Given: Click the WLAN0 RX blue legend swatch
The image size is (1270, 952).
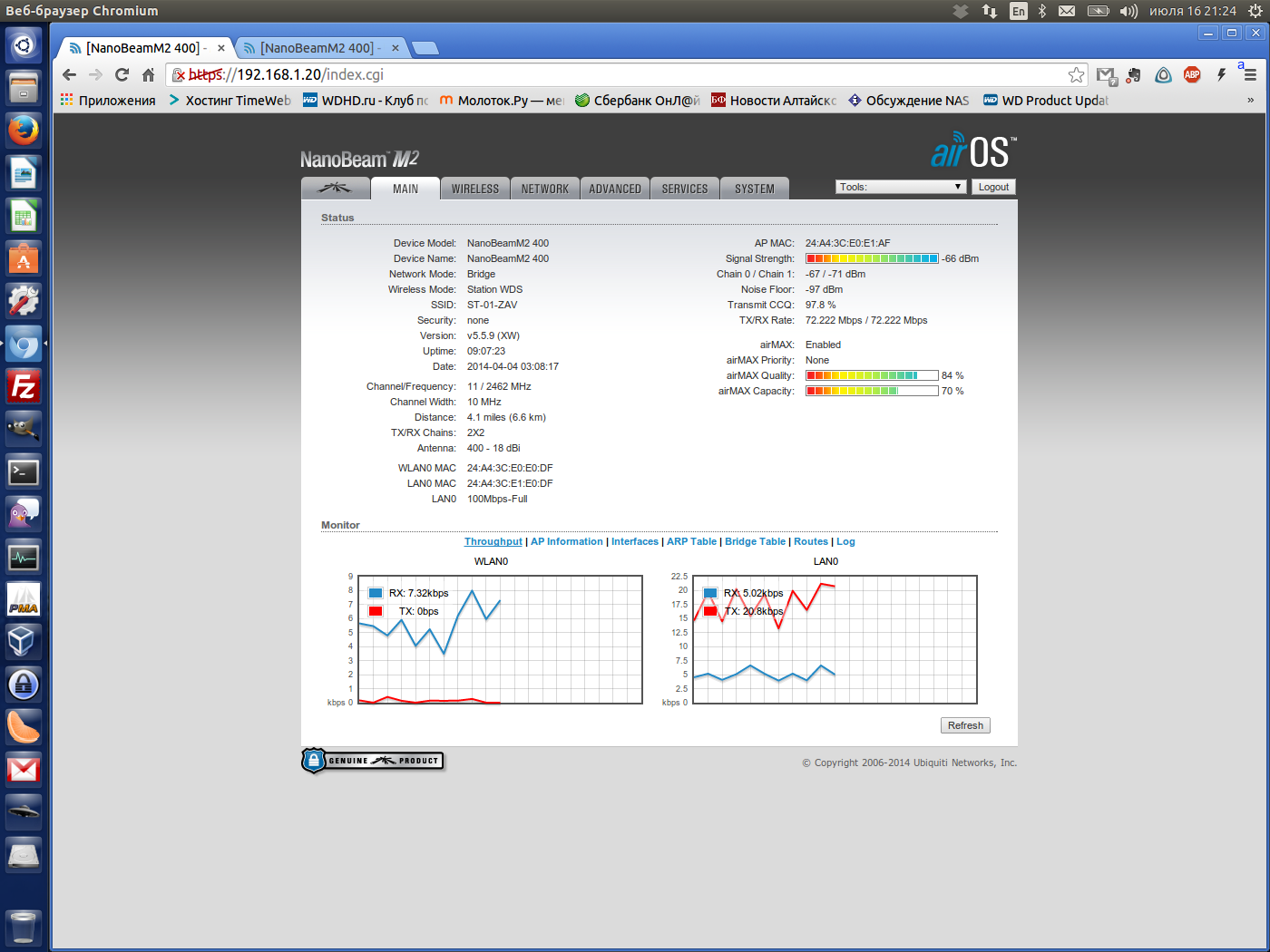Looking at the screenshot, I should click(376, 593).
